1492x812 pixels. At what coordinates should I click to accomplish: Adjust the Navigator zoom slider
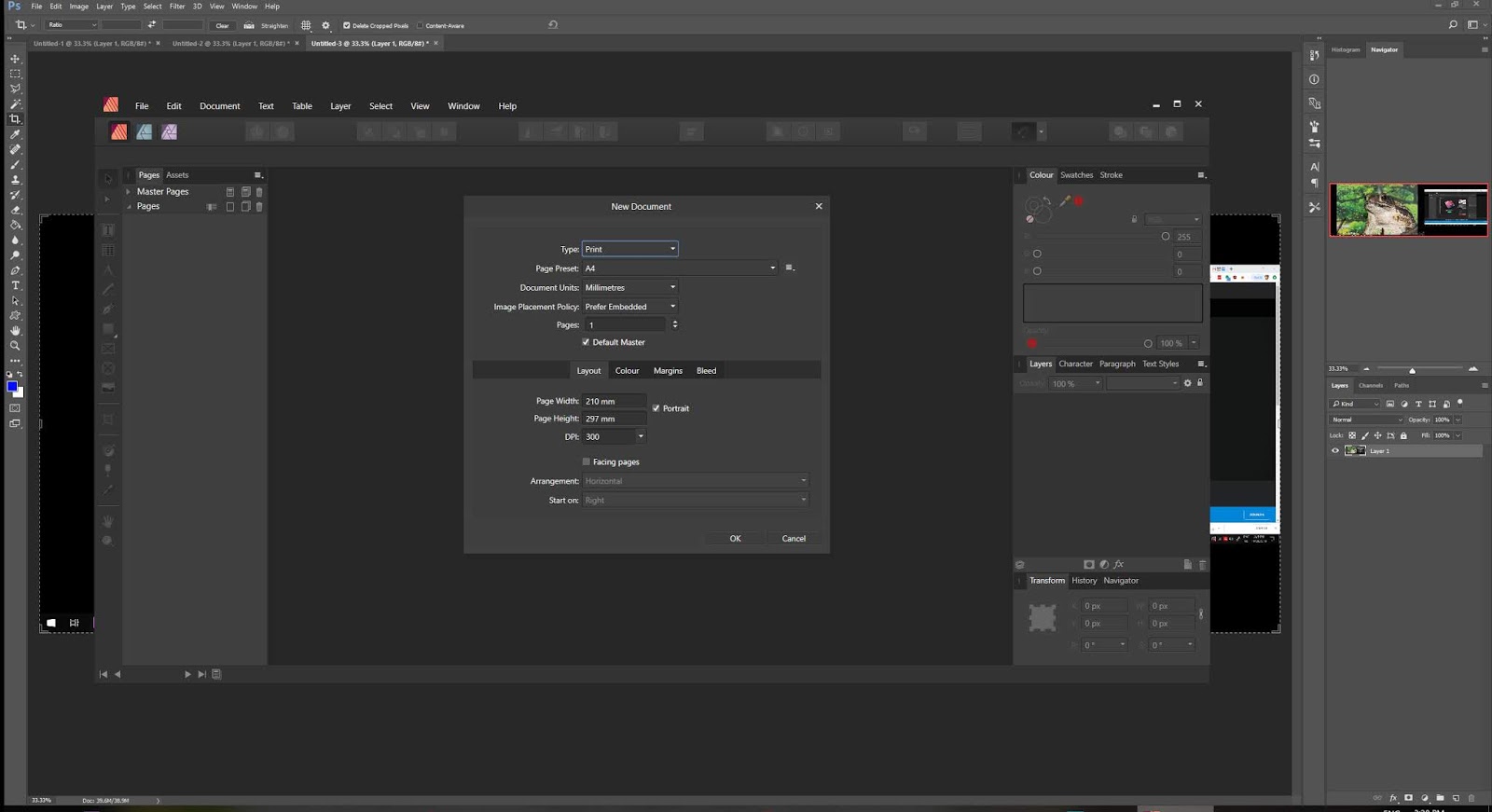click(1412, 369)
